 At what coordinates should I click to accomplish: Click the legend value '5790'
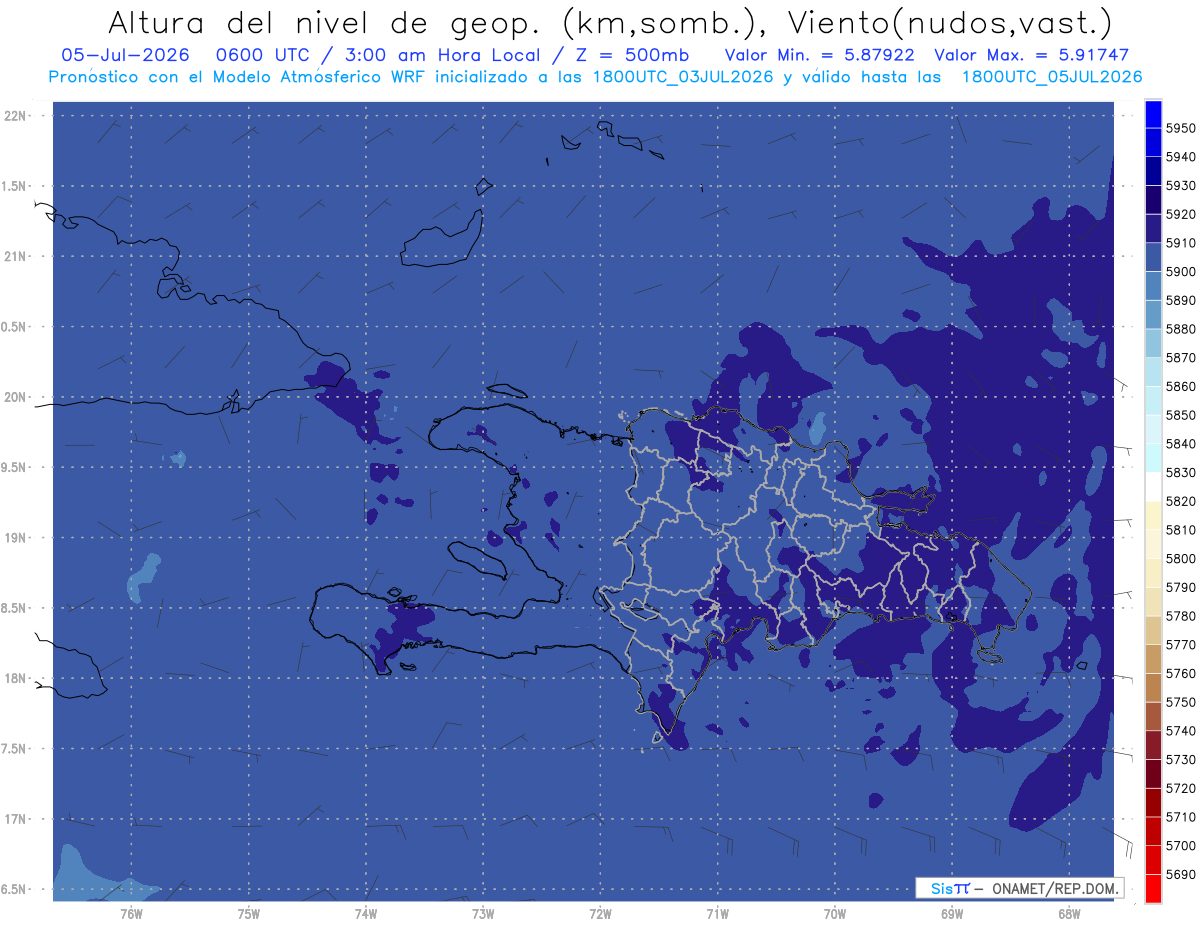pyautogui.click(x=1180, y=587)
